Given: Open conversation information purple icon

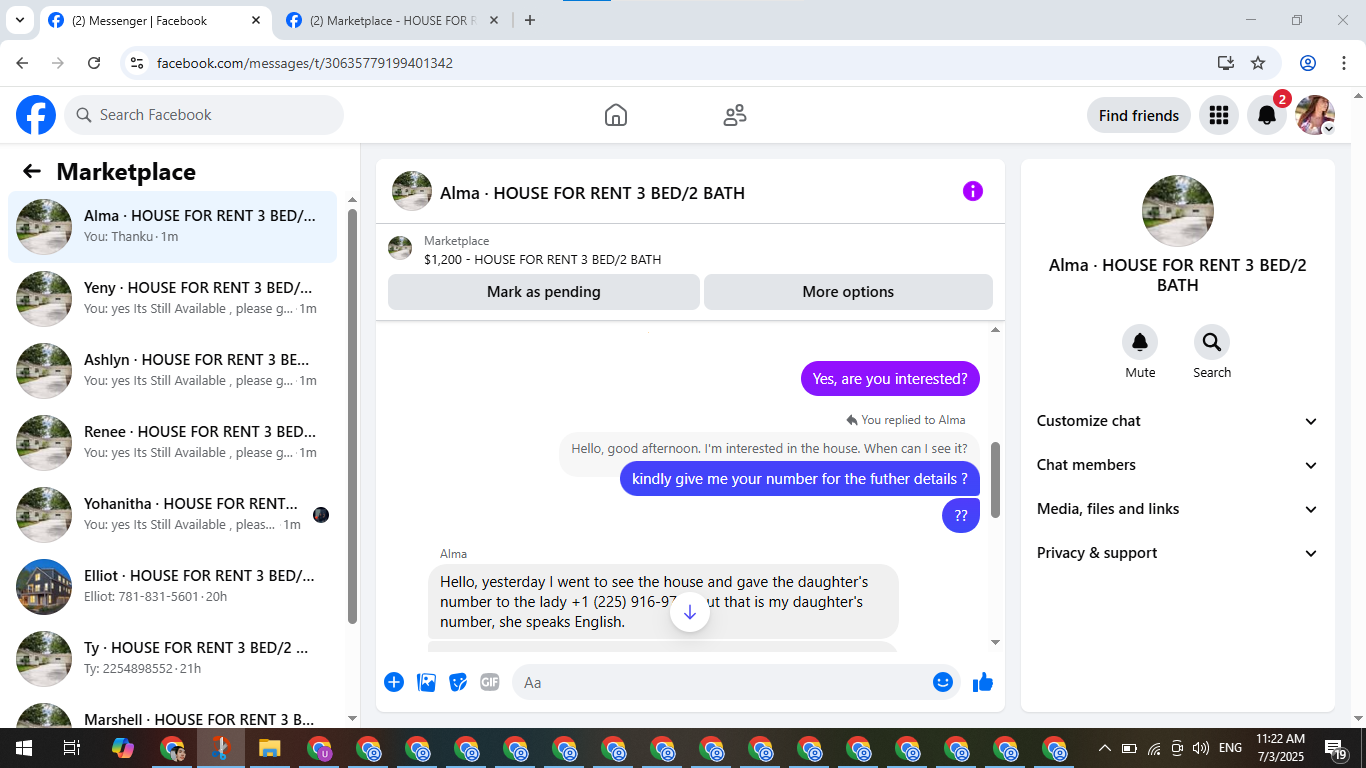Looking at the screenshot, I should pos(973,191).
